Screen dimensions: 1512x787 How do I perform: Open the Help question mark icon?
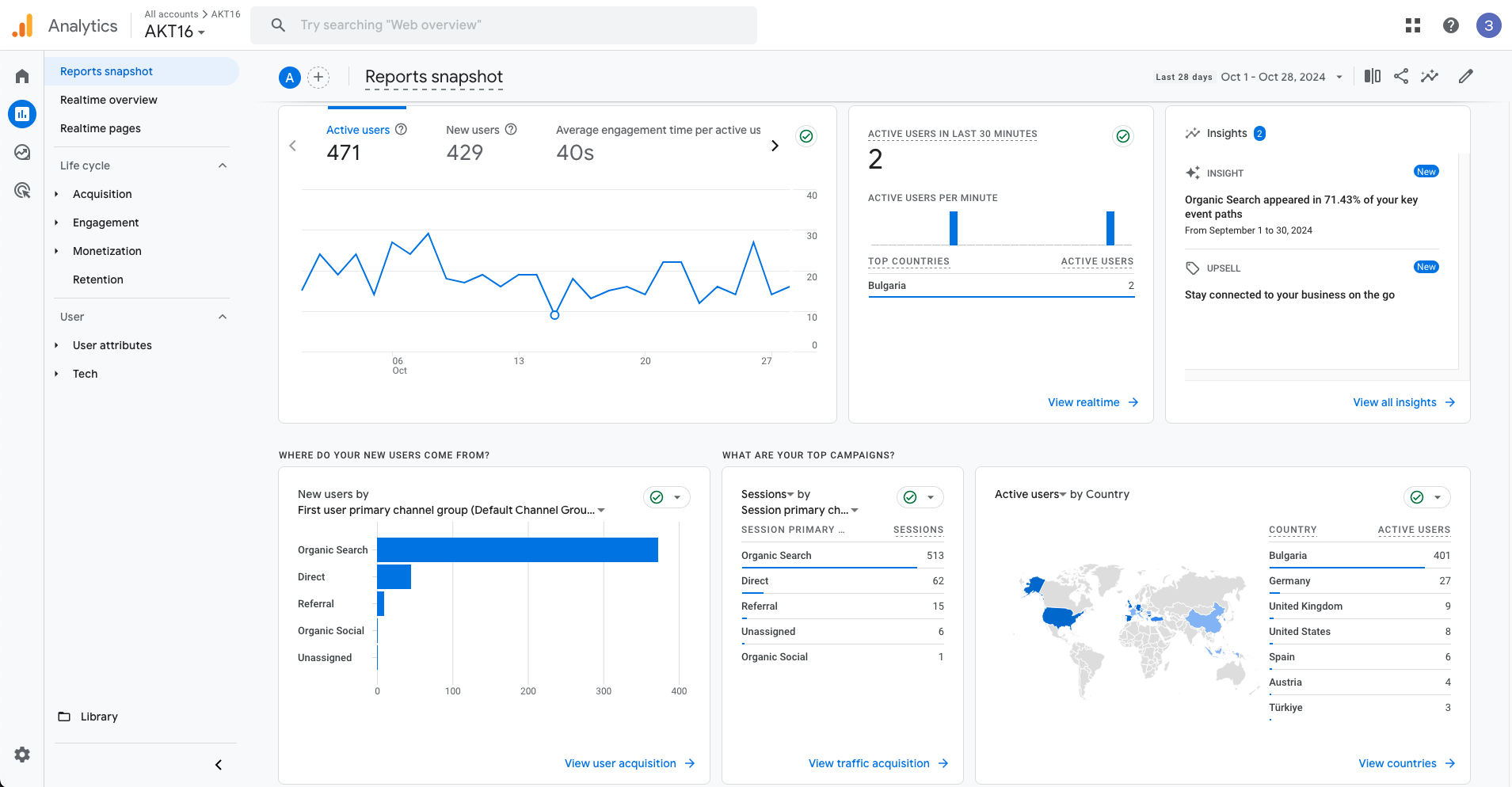point(1451,25)
